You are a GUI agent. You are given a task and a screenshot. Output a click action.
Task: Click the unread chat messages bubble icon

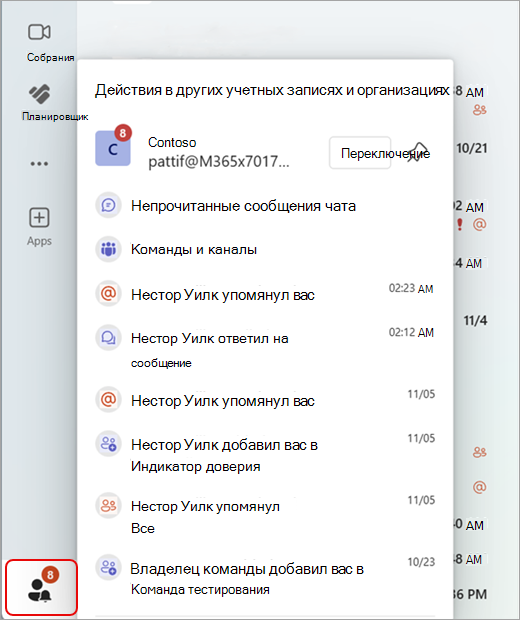(108, 206)
